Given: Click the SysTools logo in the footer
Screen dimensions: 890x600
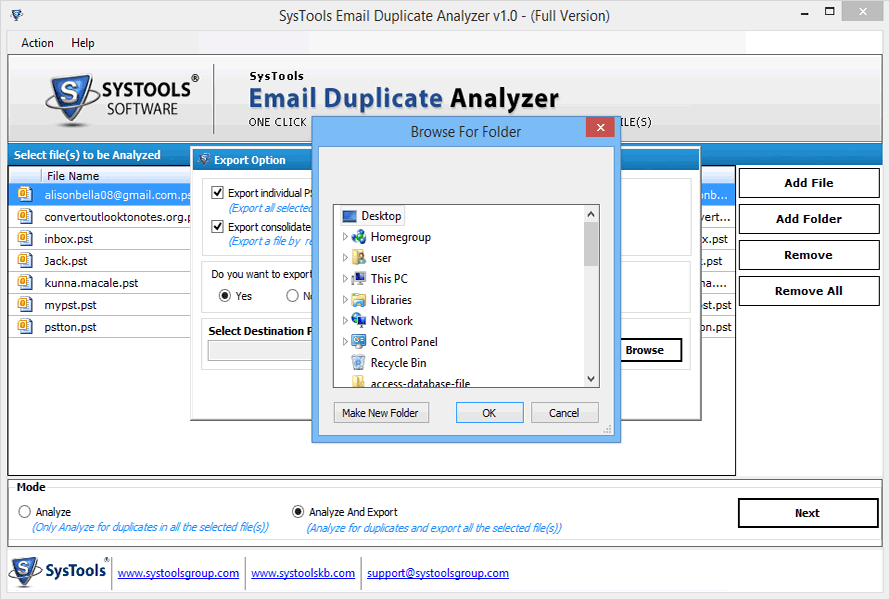Looking at the screenshot, I should click(x=59, y=571).
